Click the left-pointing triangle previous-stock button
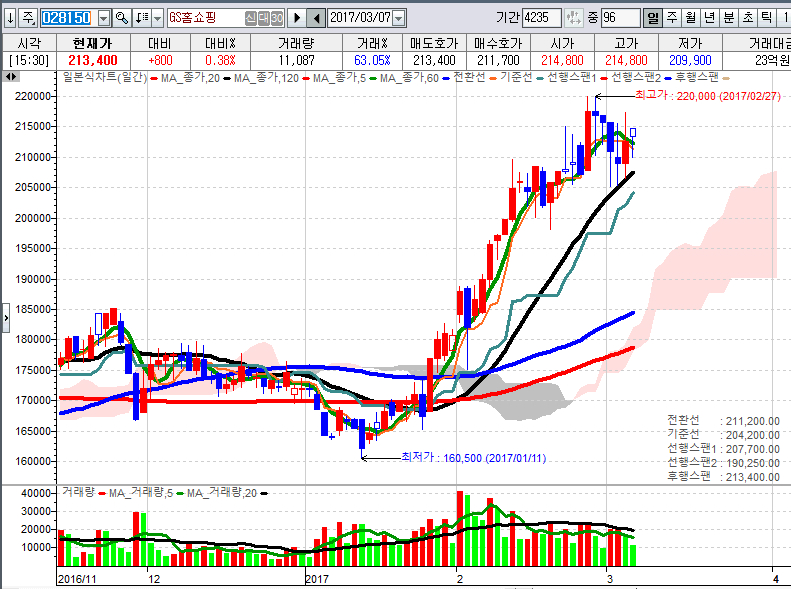This screenshot has width=791, height=589. pos(316,18)
